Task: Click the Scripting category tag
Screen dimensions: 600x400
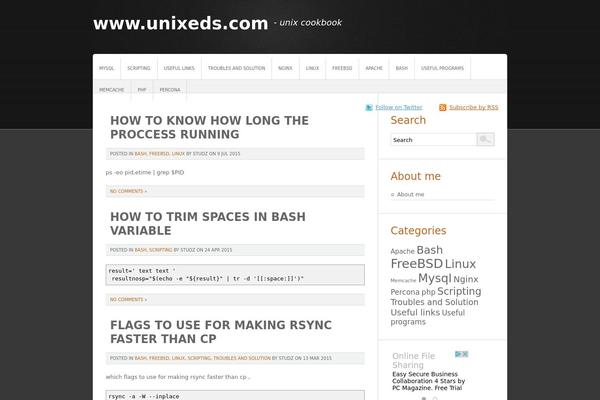Action: click(x=459, y=292)
